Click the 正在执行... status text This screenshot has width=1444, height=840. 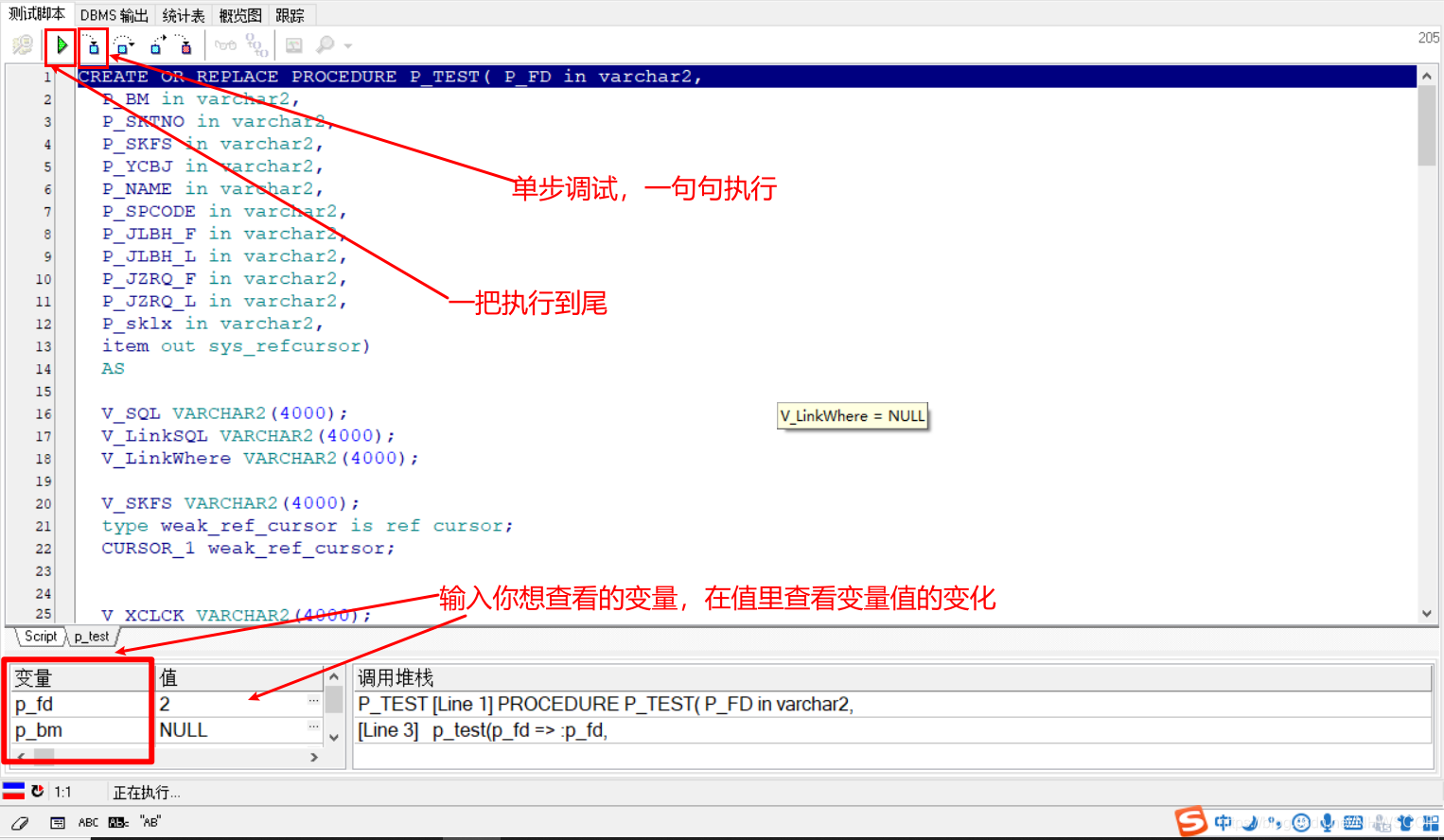coord(147,793)
